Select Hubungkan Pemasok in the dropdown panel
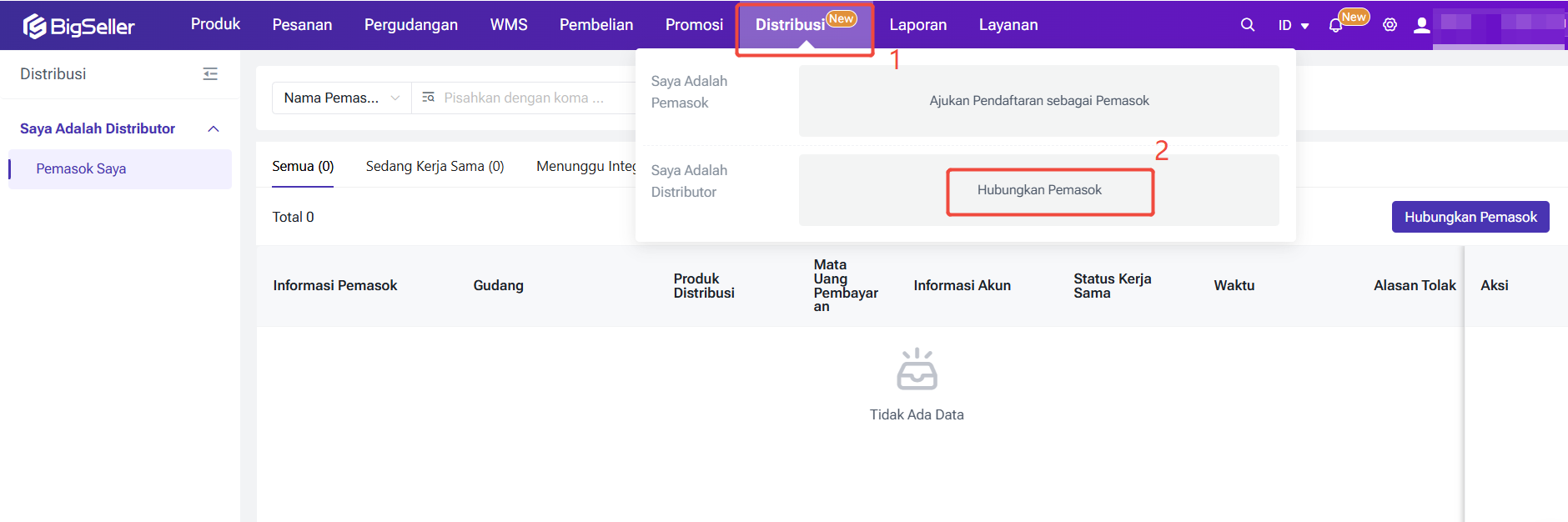 [1039, 190]
